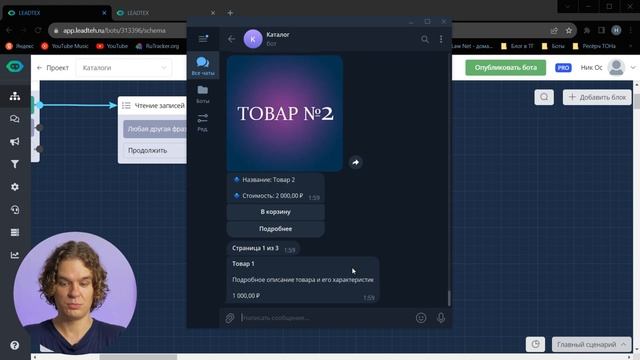Click the PRO badge
The width and height of the screenshot is (640, 360).
(x=563, y=68)
